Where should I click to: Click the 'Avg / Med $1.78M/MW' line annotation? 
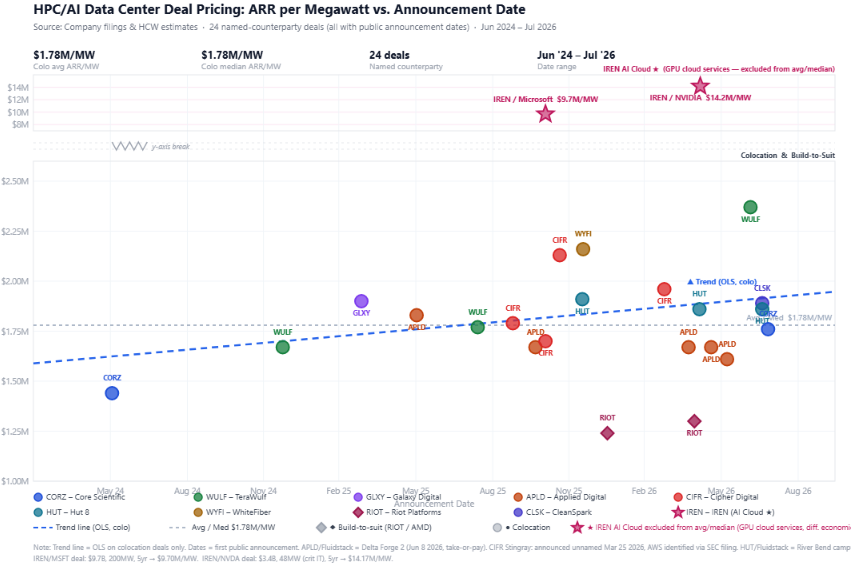coord(790,318)
